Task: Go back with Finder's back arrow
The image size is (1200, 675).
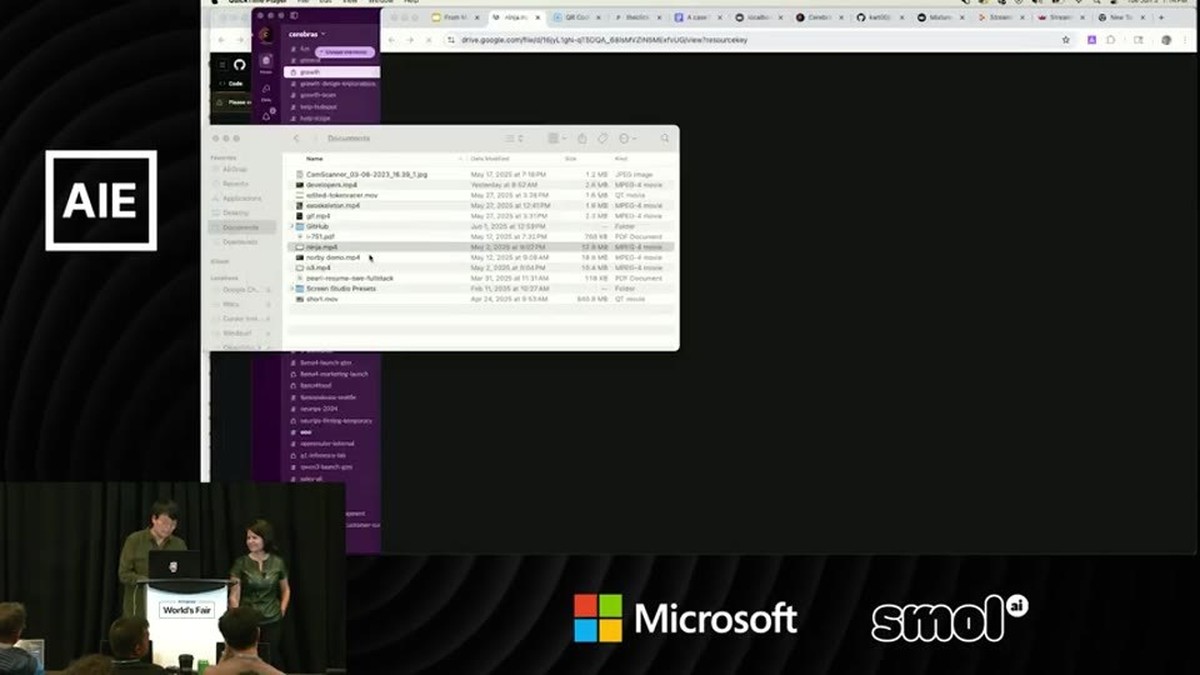Action: tap(297, 138)
